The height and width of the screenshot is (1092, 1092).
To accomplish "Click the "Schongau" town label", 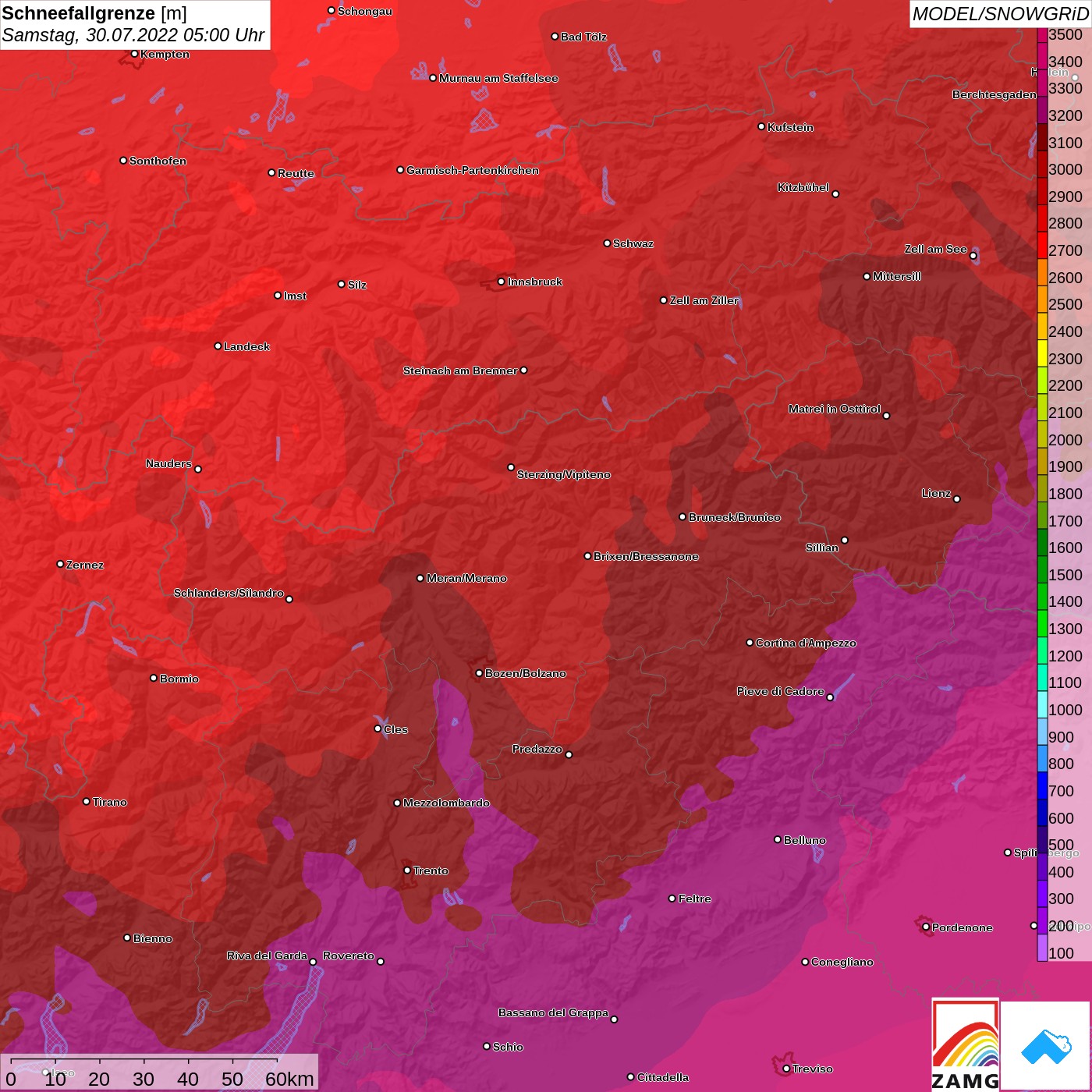I will (365, 11).
